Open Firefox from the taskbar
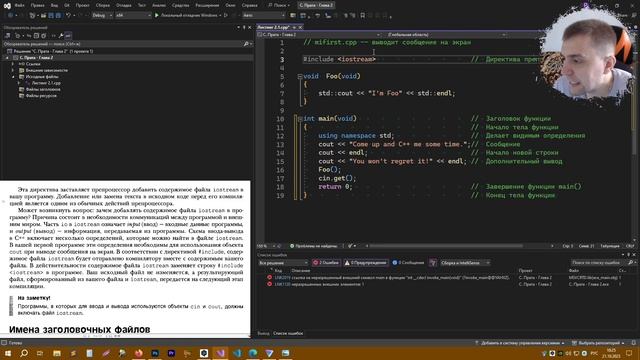Screen dimensions: 640x360 click(x=138, y=353)
